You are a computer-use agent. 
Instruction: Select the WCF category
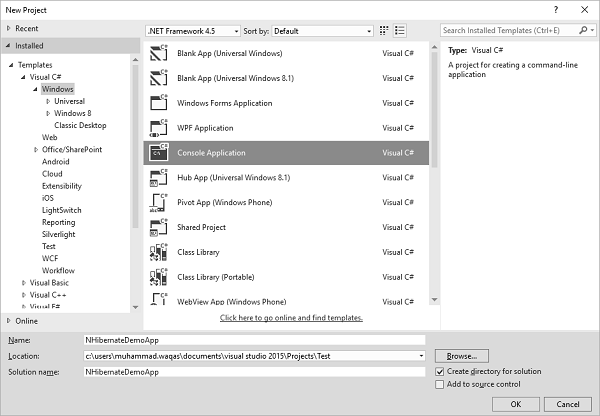50,259
